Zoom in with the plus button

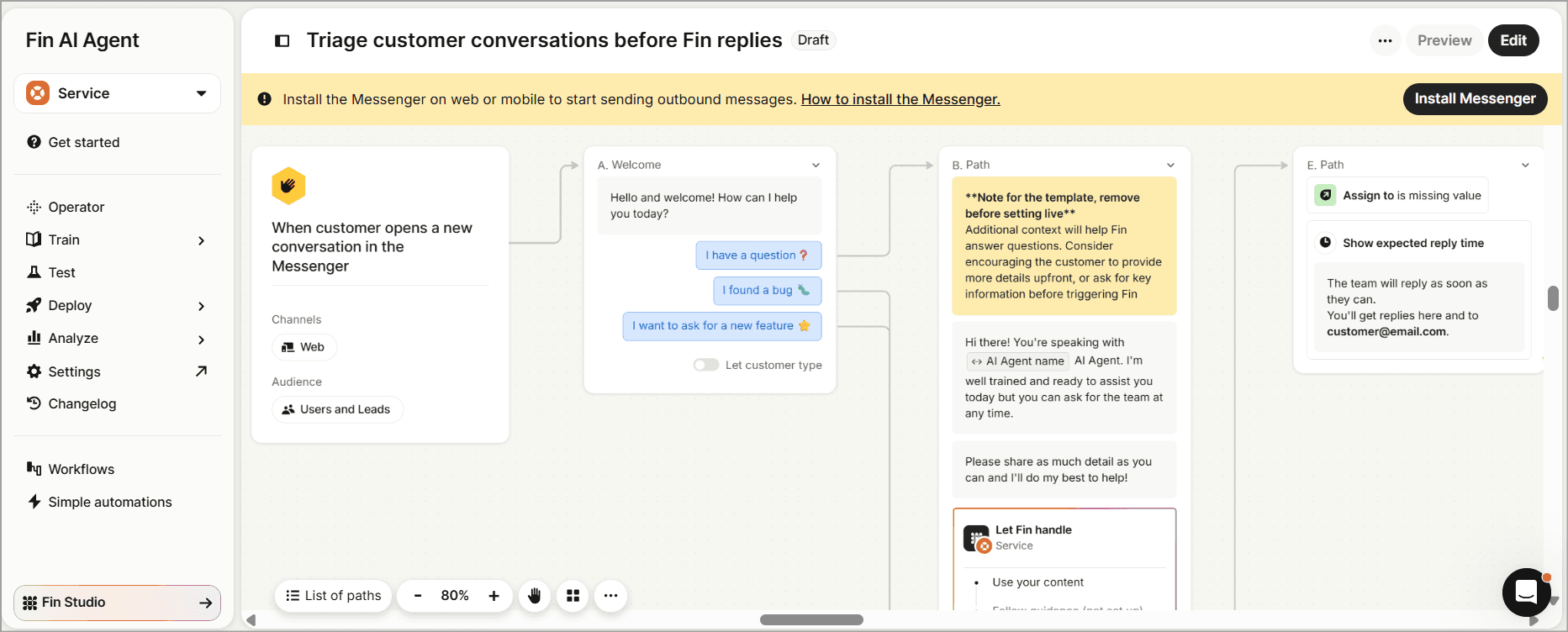click(x=494, y=596)
